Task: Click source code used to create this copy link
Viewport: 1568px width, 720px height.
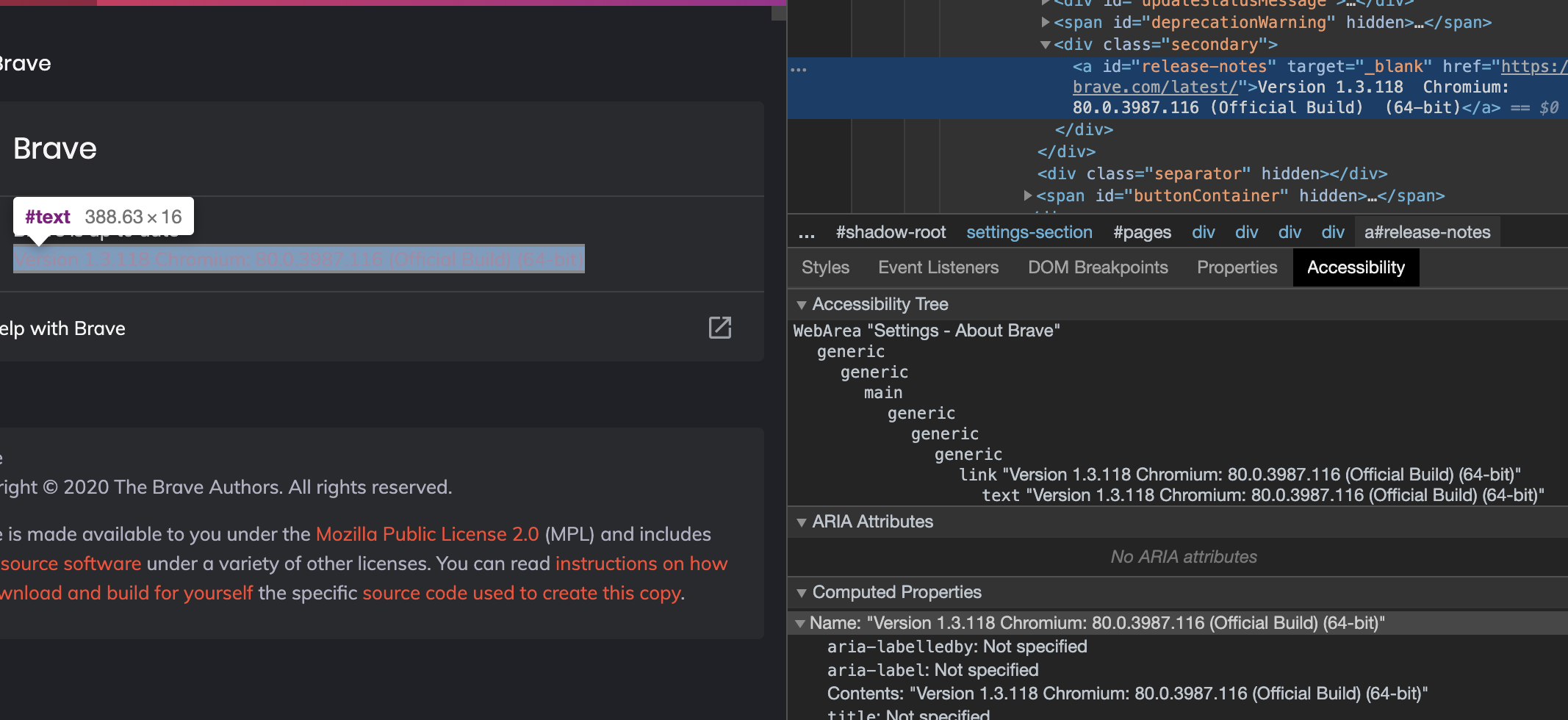Action: (x=521, y=593)
